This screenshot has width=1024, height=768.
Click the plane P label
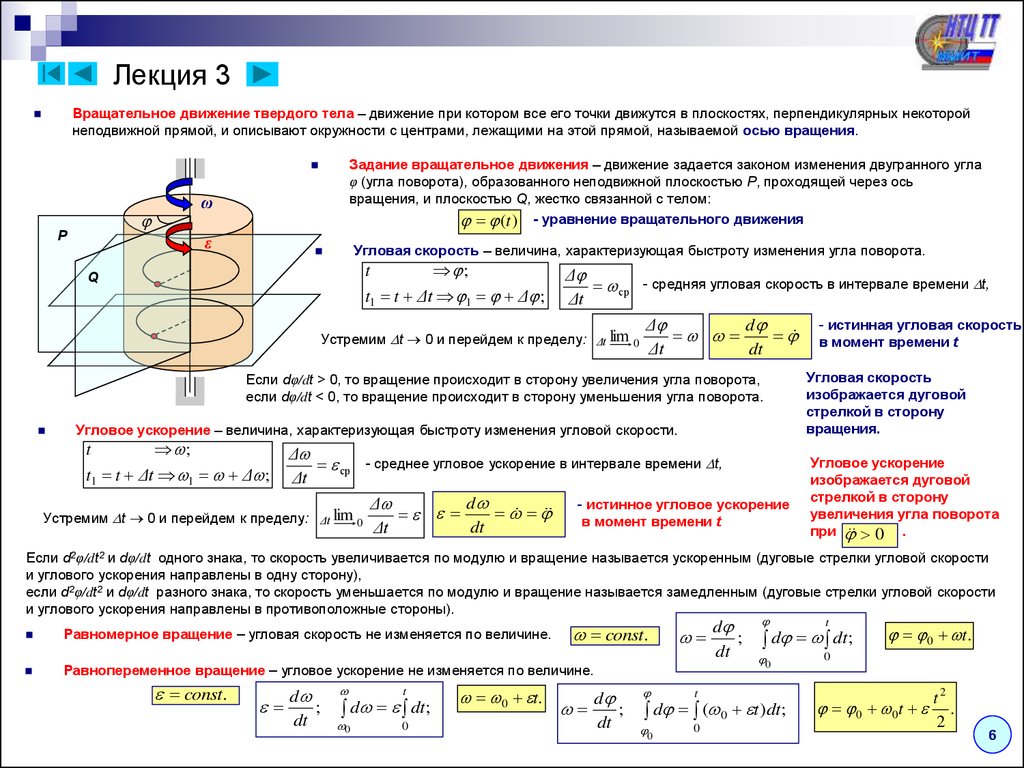tap(63, 236)
